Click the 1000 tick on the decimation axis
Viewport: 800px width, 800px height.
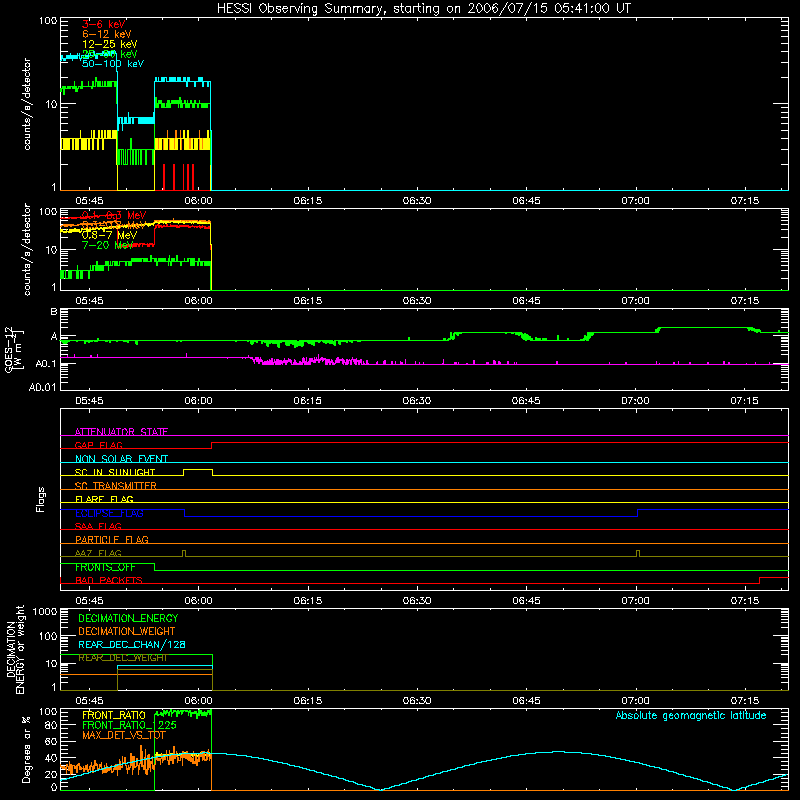coord(45,611)
